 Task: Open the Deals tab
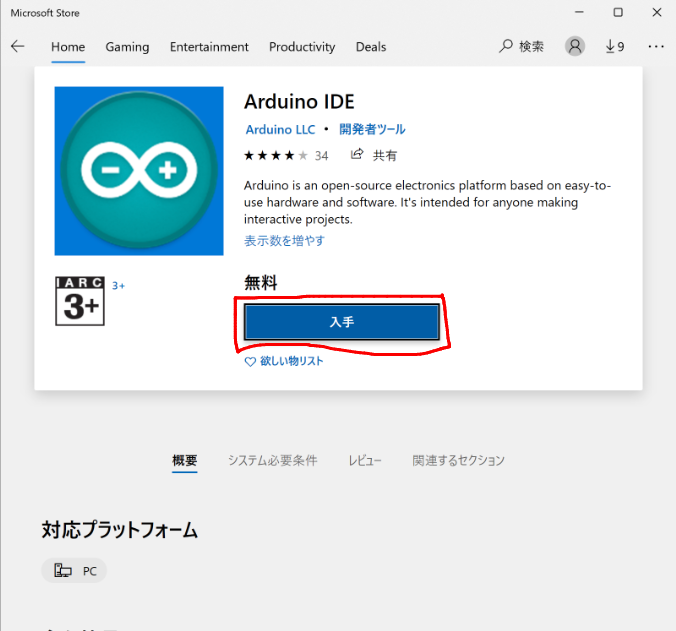371,47
